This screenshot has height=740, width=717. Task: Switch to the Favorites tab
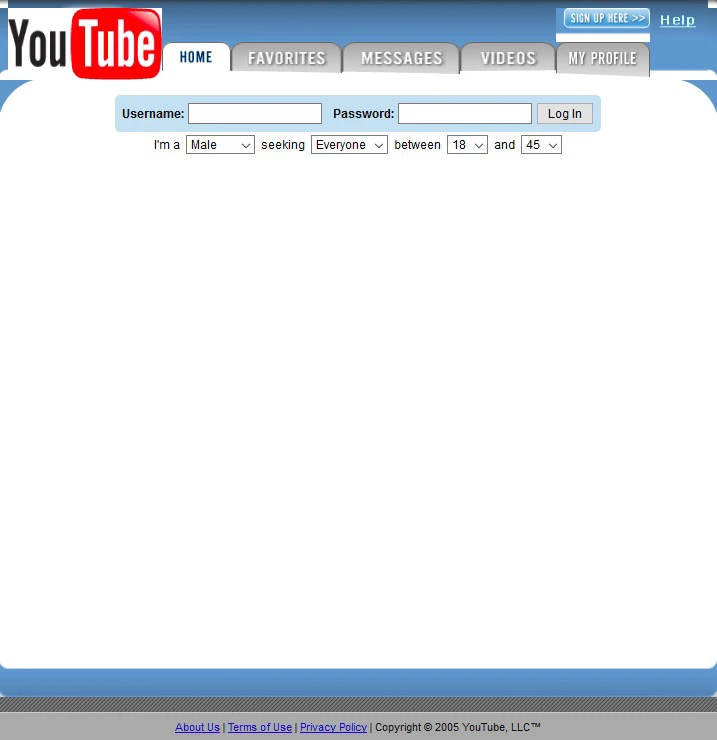pos(287,58)
